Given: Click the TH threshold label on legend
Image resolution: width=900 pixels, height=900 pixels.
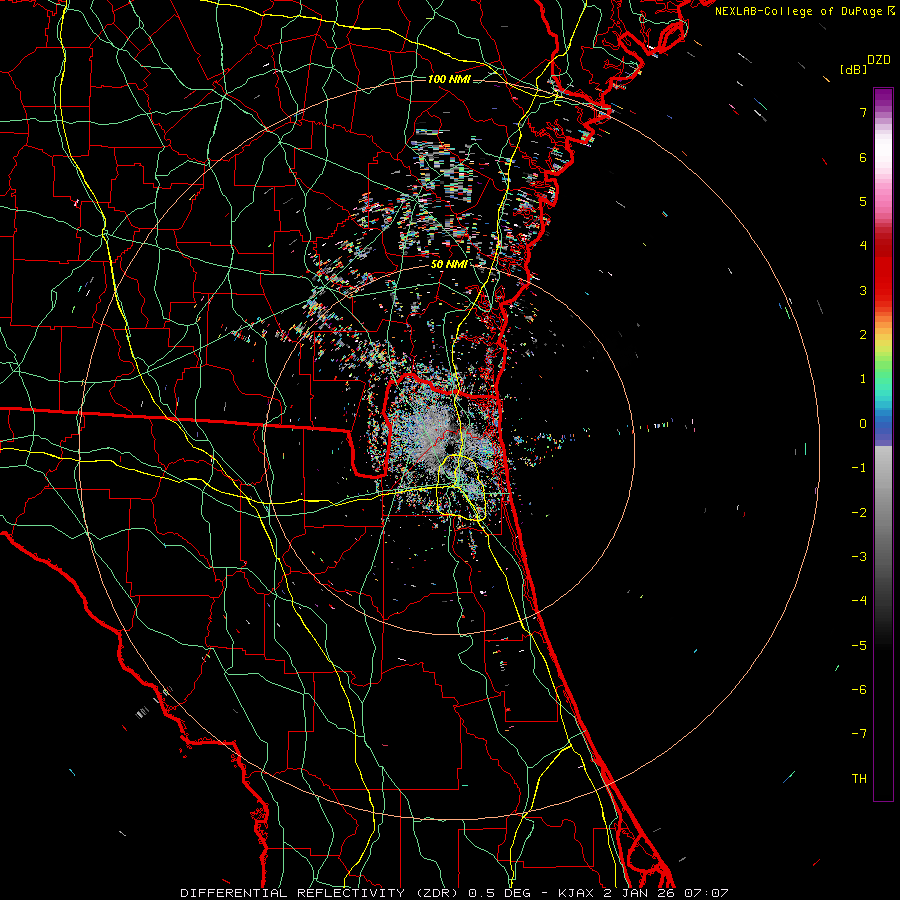Looking at the screenshot, I should tap(859, 779).
